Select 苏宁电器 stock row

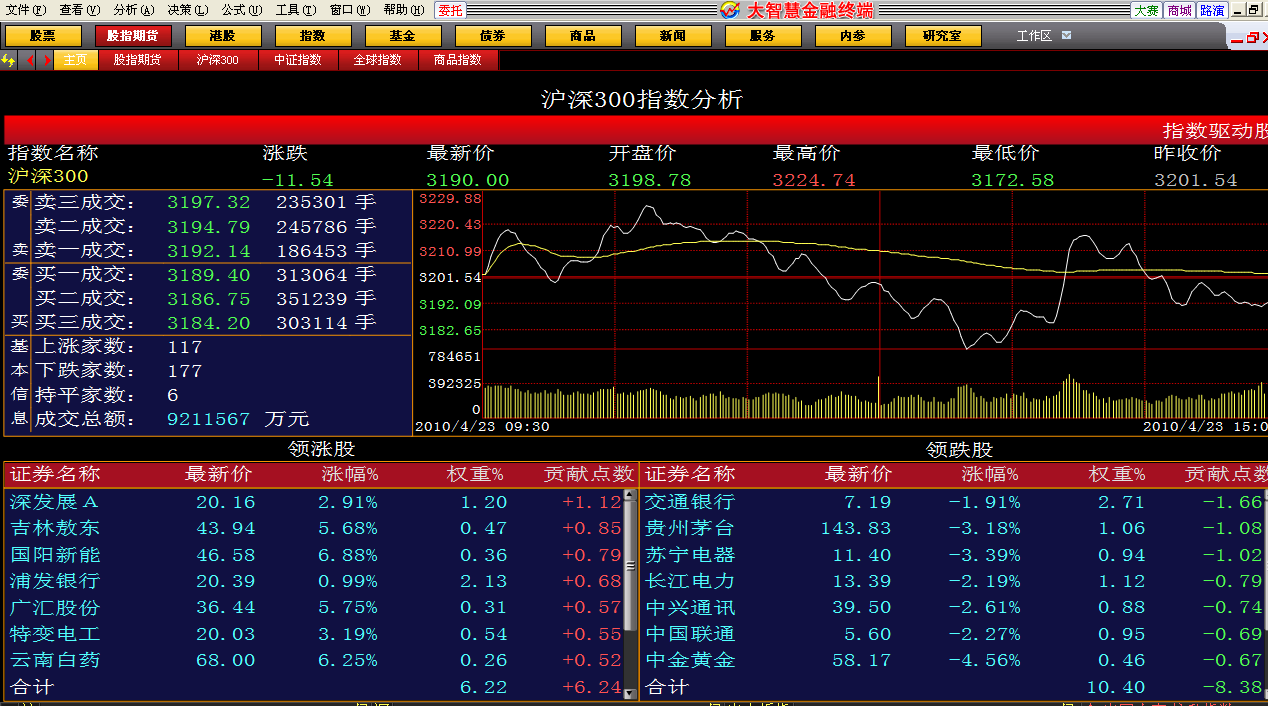click(954, 555)
